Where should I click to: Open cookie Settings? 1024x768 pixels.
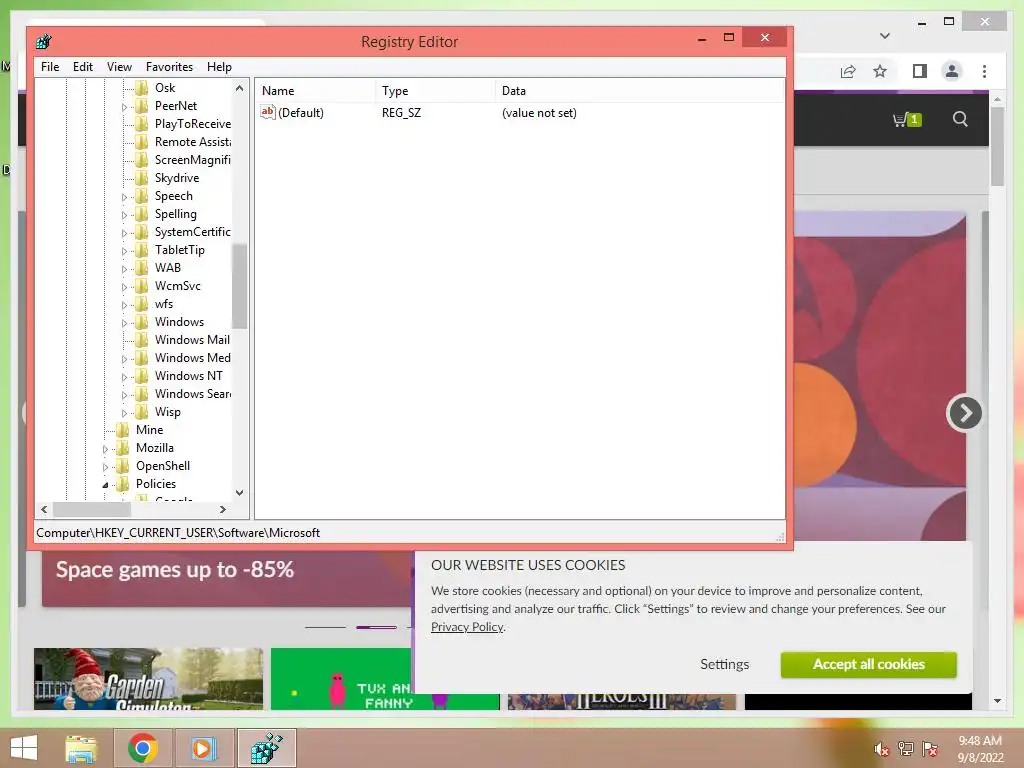coord(724,664)
